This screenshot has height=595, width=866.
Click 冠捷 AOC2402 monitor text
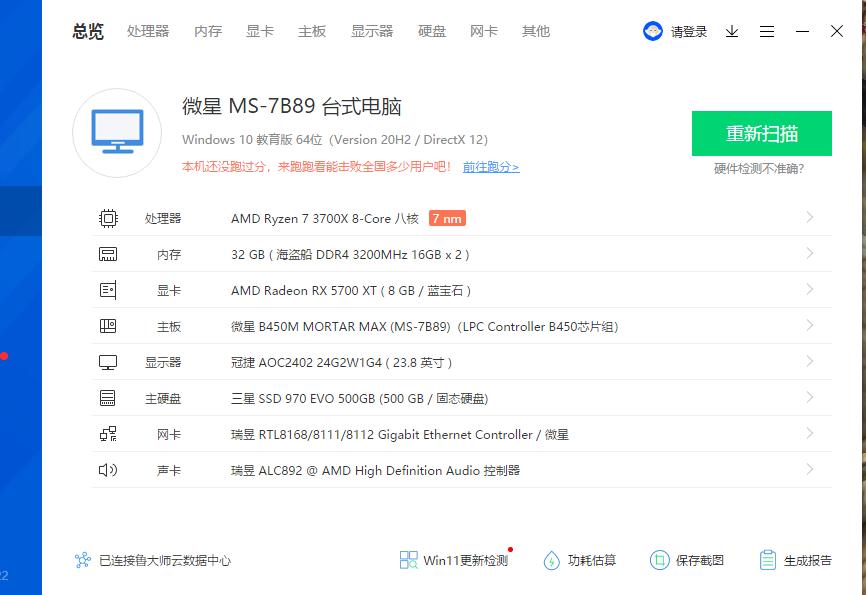tap(341, 362)
